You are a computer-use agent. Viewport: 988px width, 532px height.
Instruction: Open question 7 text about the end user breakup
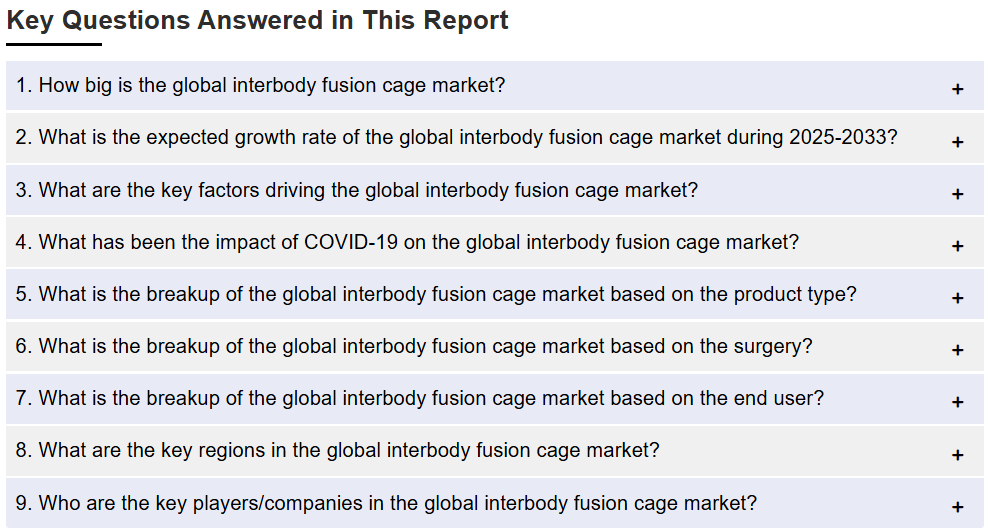(x=420, y=398)
